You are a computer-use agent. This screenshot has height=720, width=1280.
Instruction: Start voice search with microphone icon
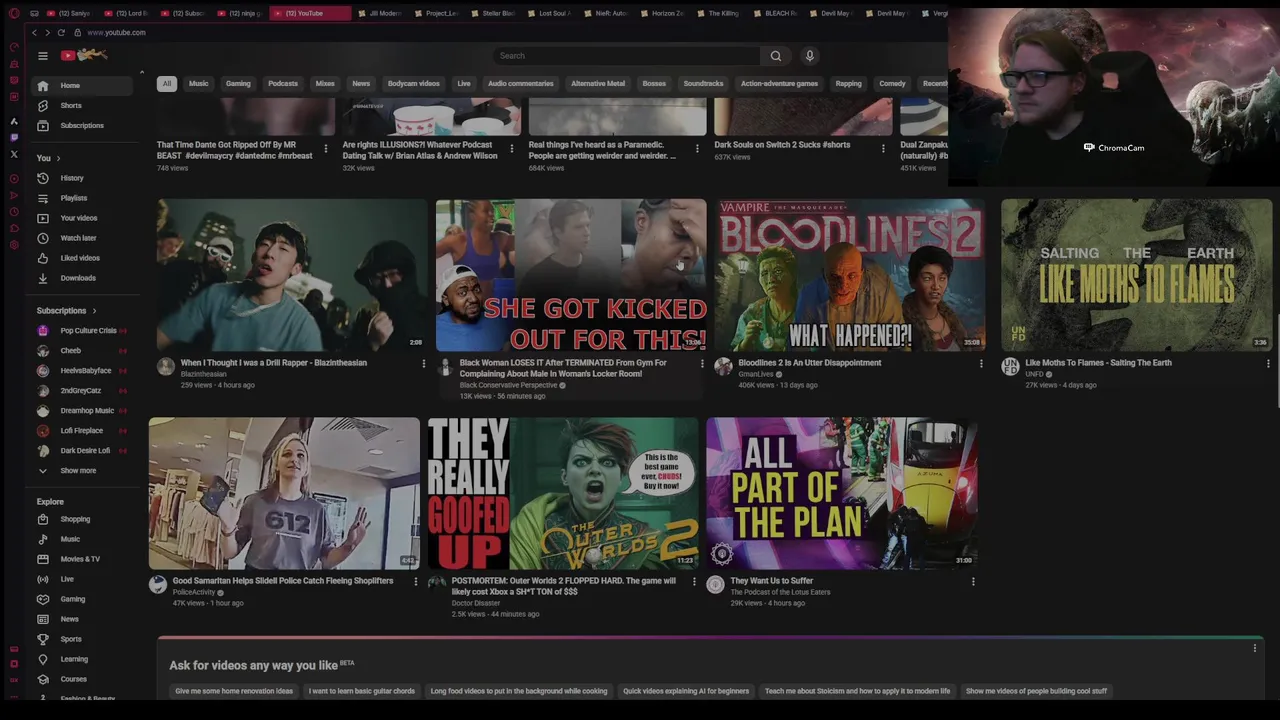pyautogui.click(x=810, y=56)
